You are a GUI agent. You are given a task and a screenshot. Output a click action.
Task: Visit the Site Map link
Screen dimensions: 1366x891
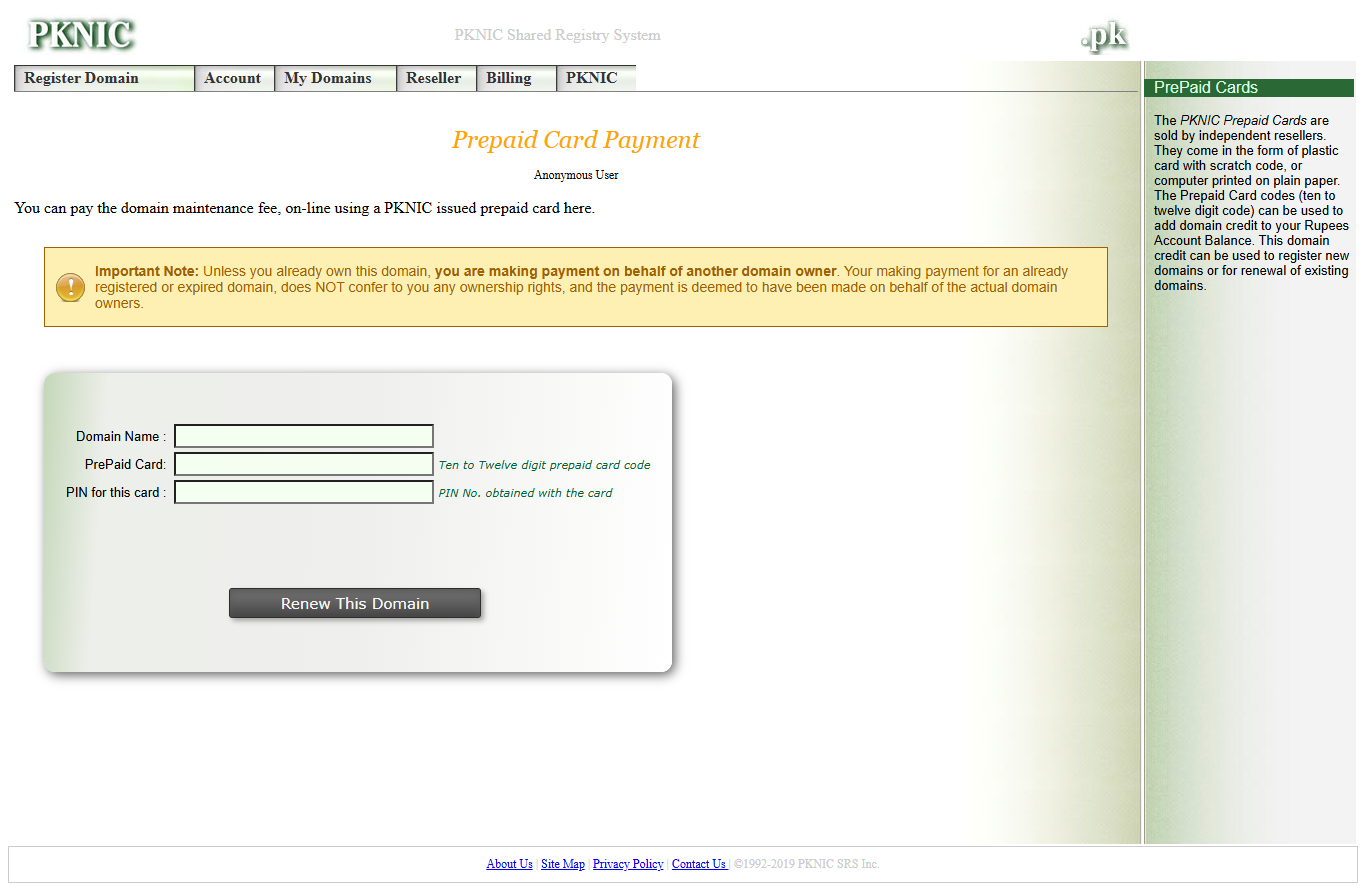(x=563, y=864)
